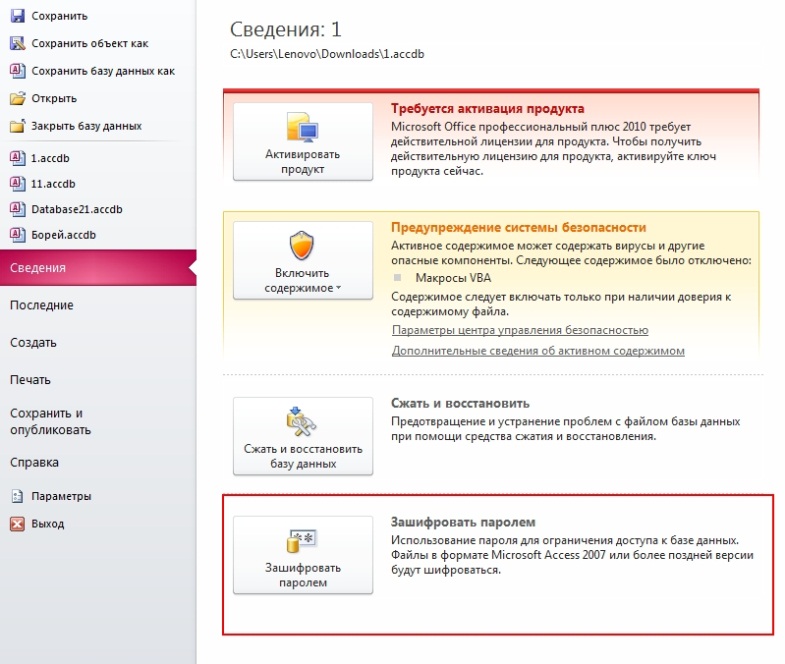Select Выход to exit Access
This screenshot has height=664, width=785.
click(x=48, y=524)
